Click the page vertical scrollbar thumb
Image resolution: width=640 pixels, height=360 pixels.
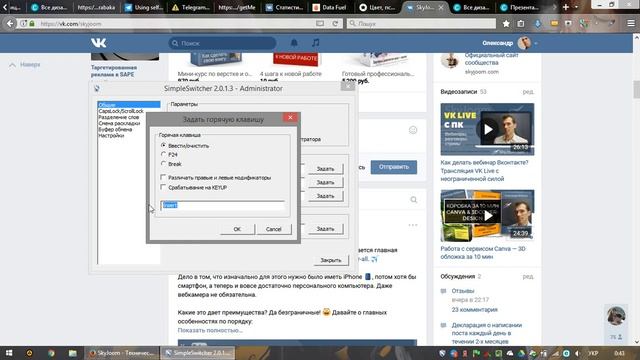click(636, 90)
